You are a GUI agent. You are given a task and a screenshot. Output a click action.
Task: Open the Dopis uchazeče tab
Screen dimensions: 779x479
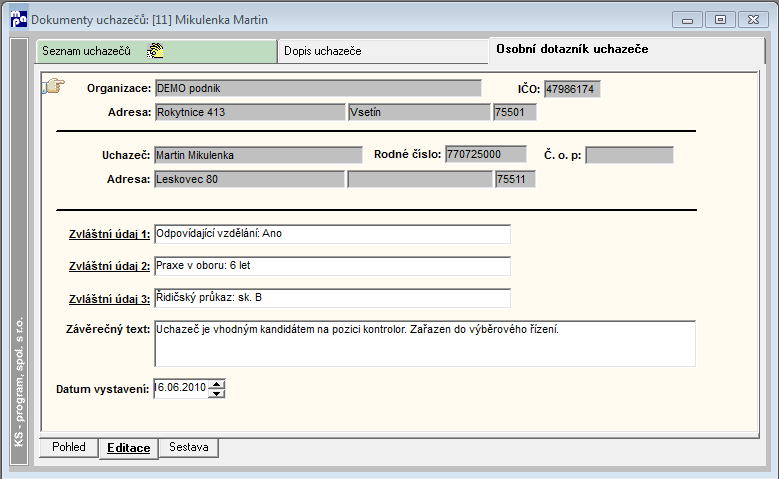click(x=383, y=51)
